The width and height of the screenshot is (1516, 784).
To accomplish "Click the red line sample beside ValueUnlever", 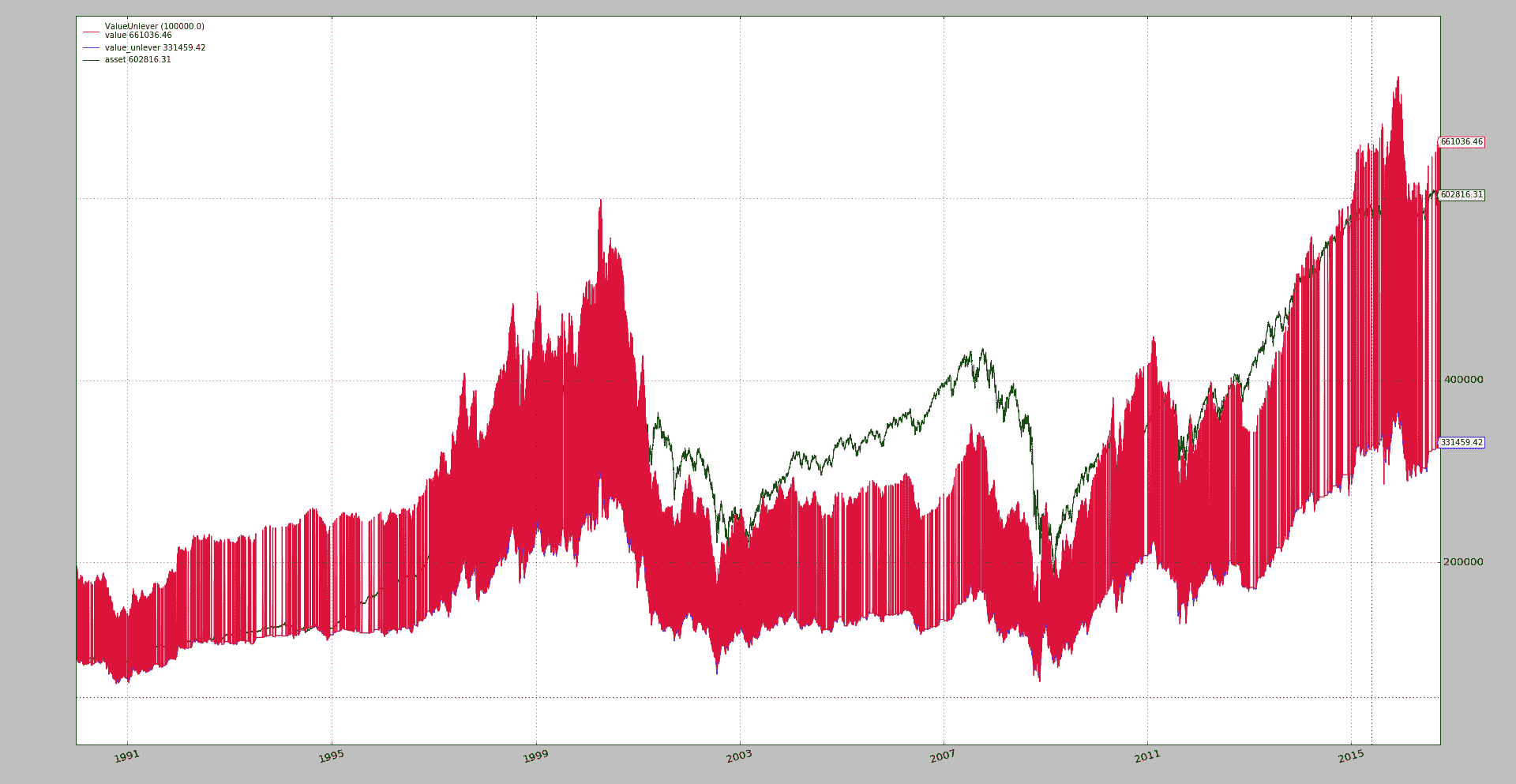I will pyautogui.click(x=91, y=32).
